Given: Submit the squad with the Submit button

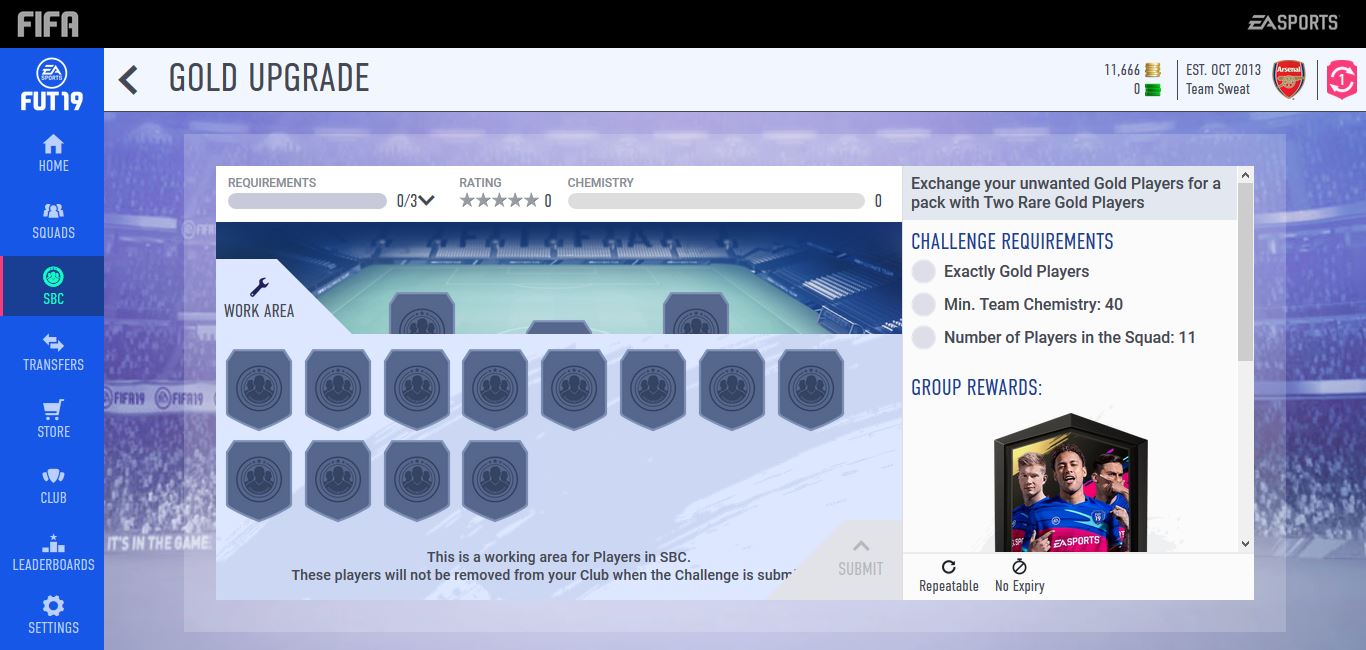Looking at the screenshot, I should [x=860, y=559].
